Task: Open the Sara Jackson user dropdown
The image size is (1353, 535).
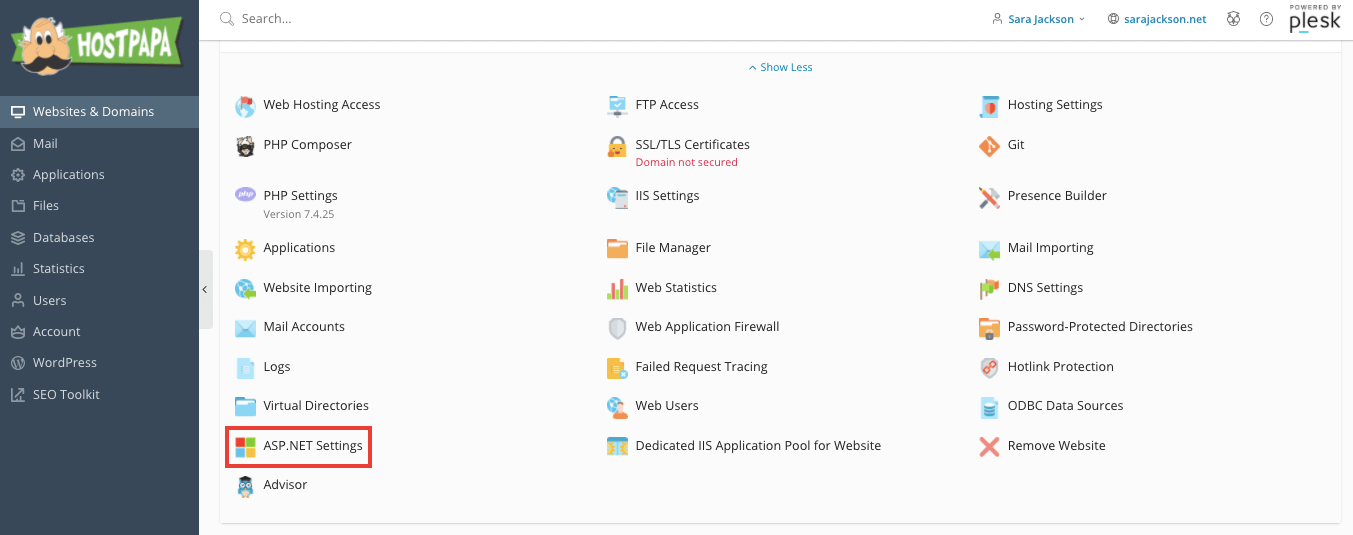Action: point(1038,19)
